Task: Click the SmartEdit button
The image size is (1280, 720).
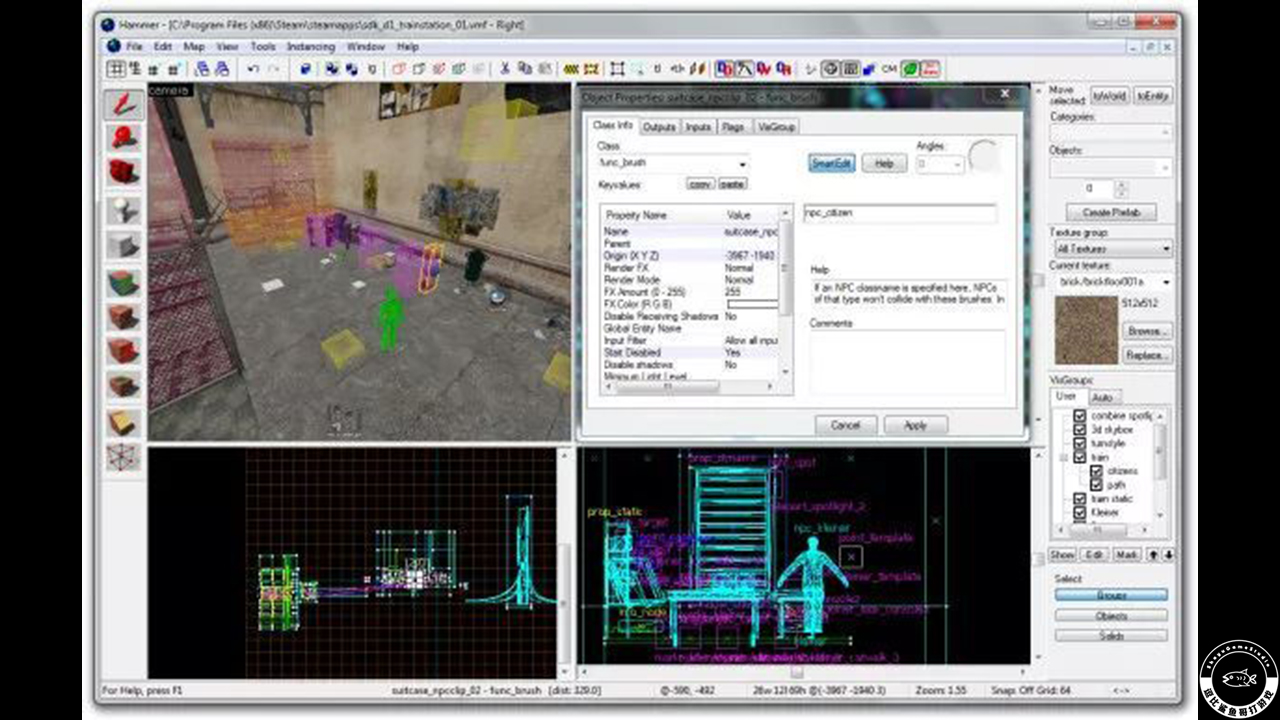Action: [831, 164]
